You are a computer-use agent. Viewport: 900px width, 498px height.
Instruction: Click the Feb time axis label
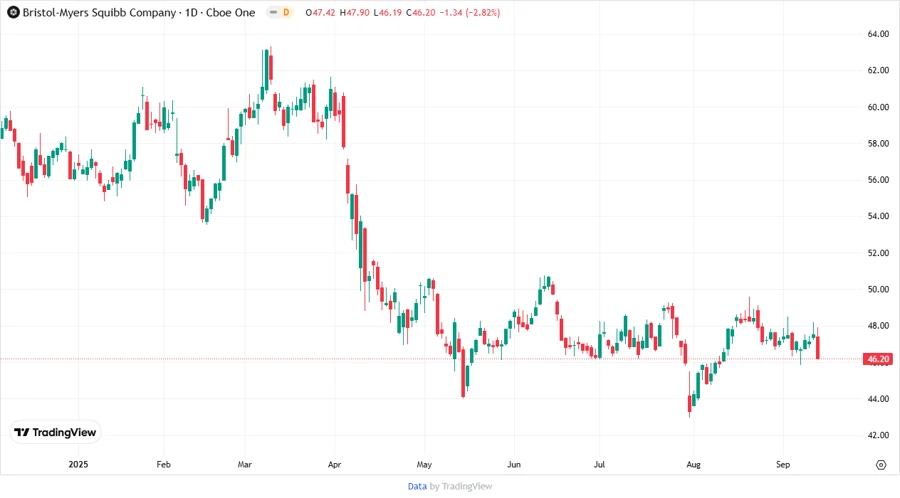pos(164,464)
